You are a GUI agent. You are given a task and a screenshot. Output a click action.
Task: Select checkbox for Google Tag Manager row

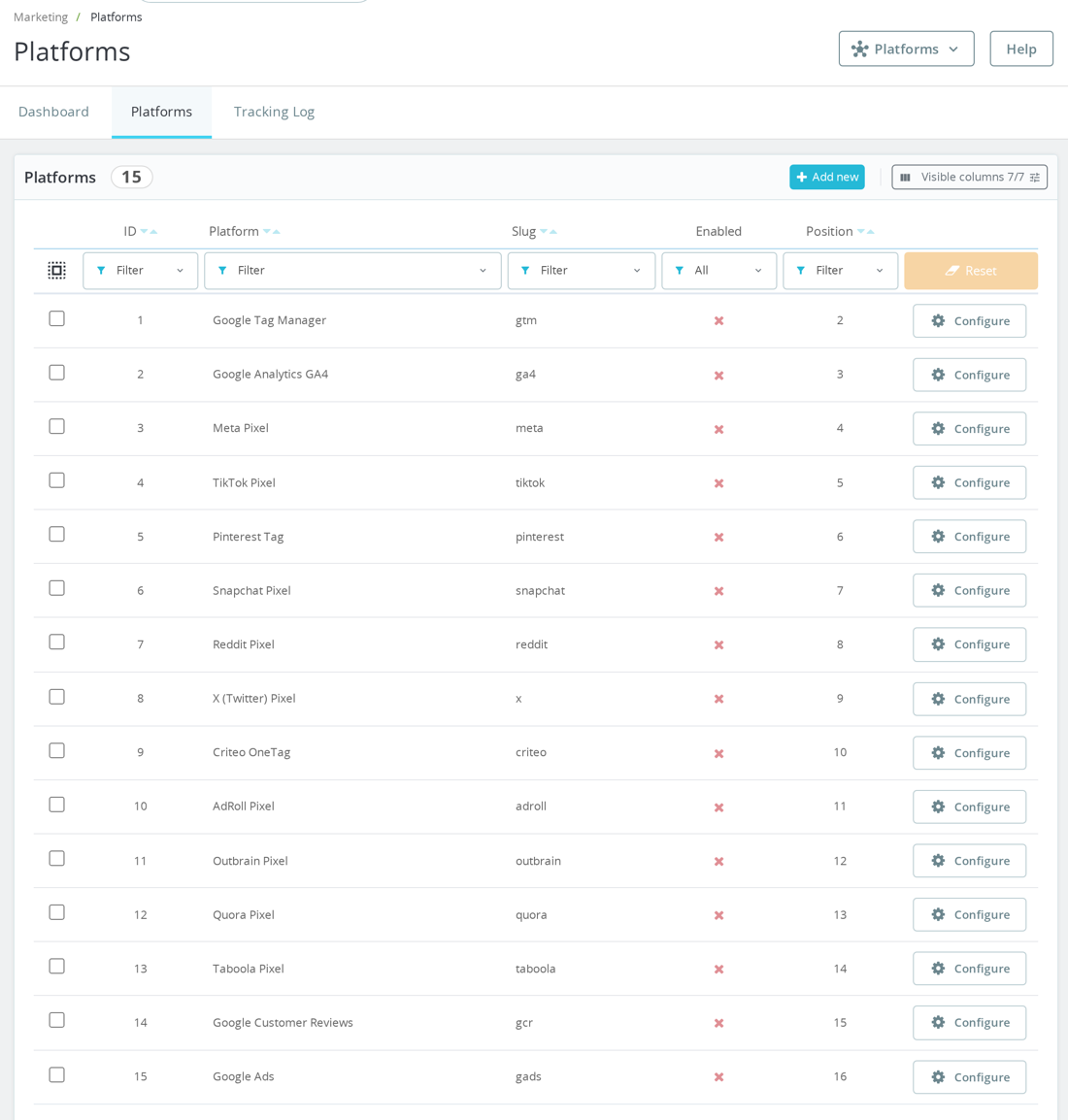(x=56, y=318)
